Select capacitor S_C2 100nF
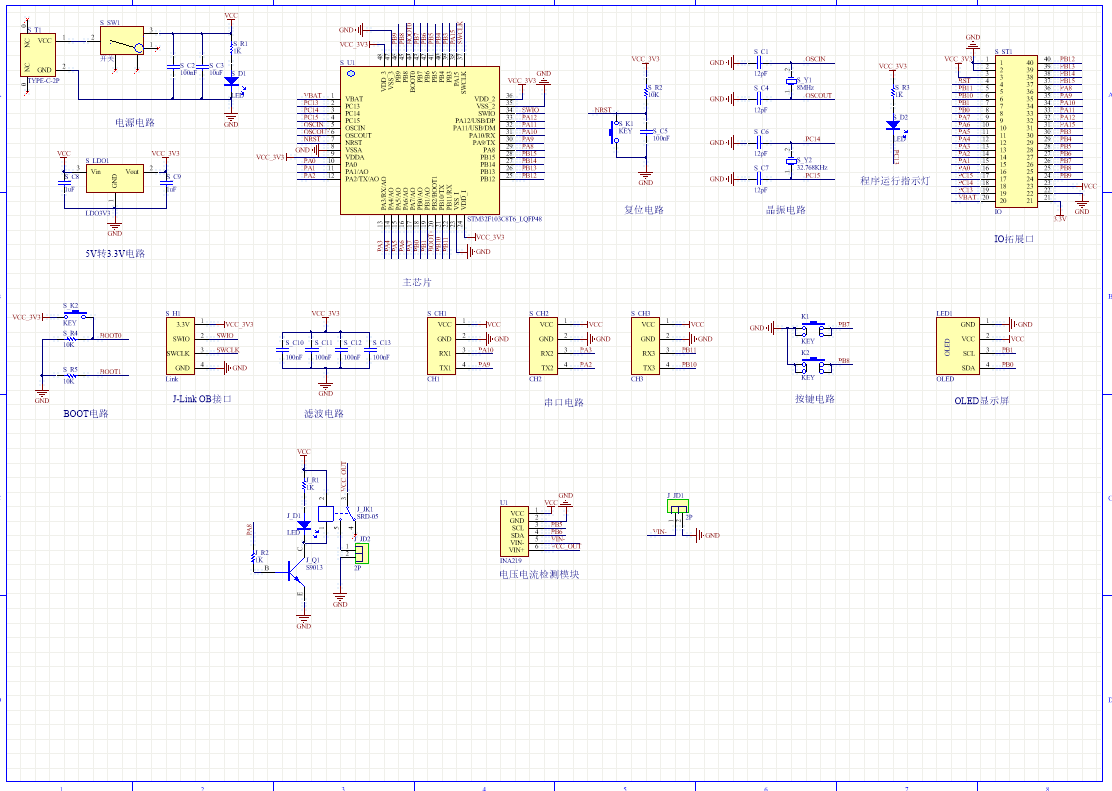 [172, 67]
